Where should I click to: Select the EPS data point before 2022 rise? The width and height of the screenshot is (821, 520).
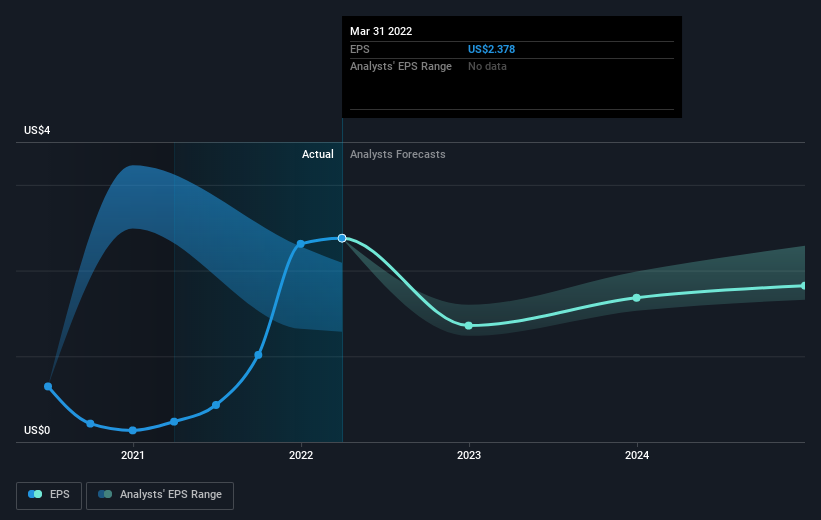[258, 355]
